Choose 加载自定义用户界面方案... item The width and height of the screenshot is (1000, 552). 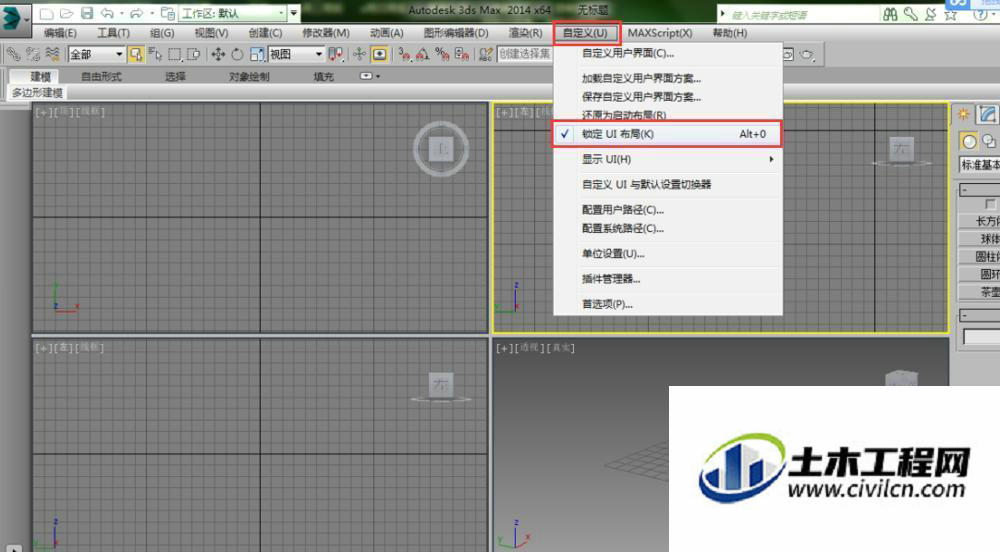tap(667, 78)
